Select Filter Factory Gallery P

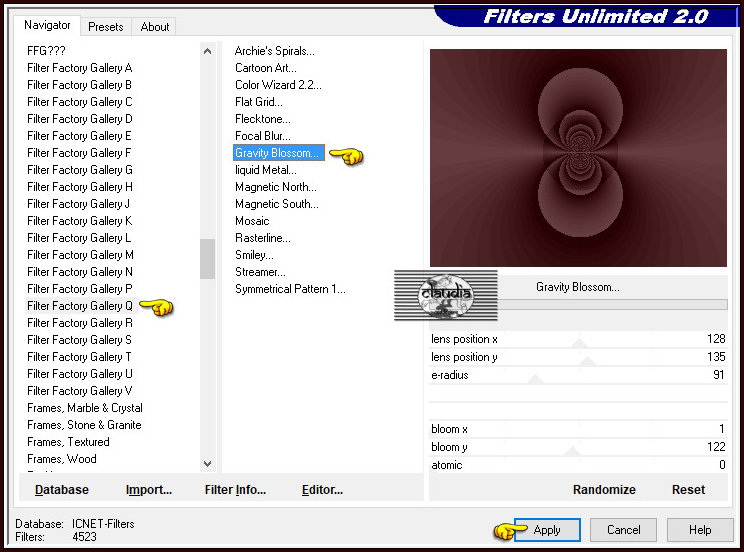tap(79, 289)
